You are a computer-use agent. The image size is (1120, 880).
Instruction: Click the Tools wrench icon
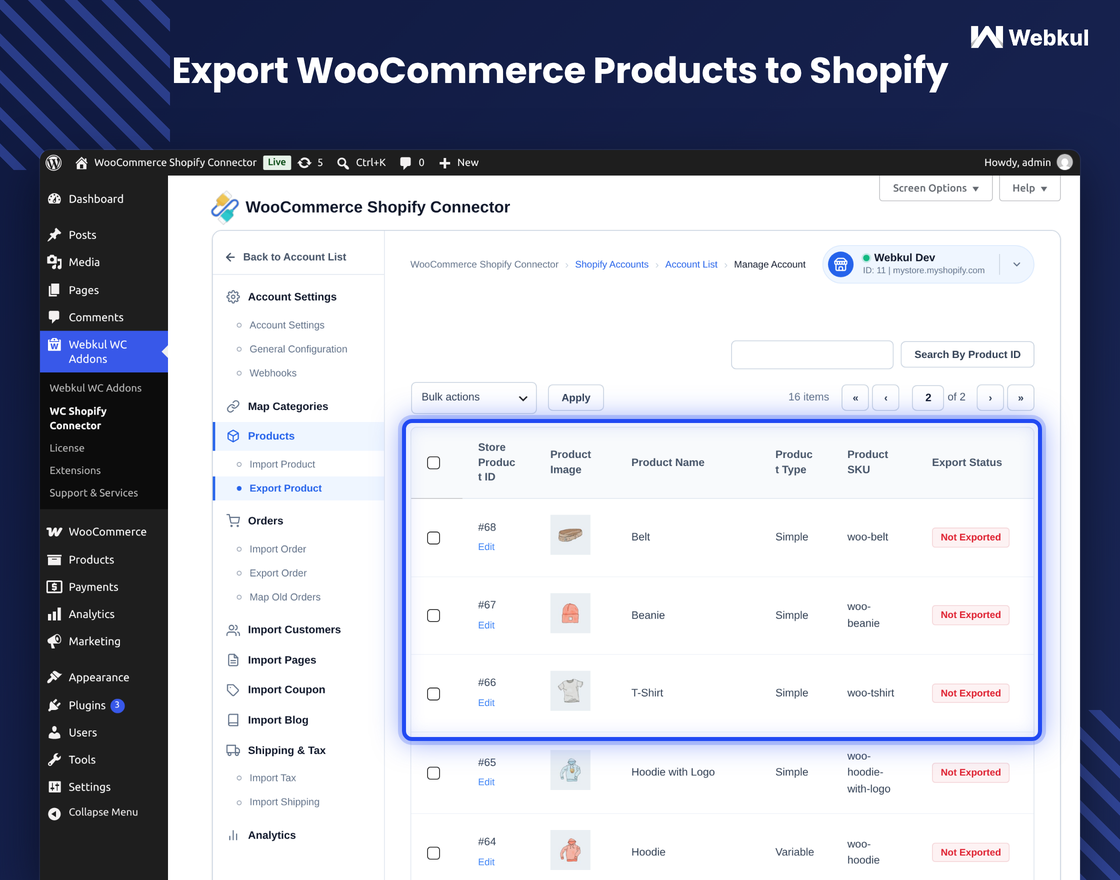pyautogui.click(x=54, y=760)
